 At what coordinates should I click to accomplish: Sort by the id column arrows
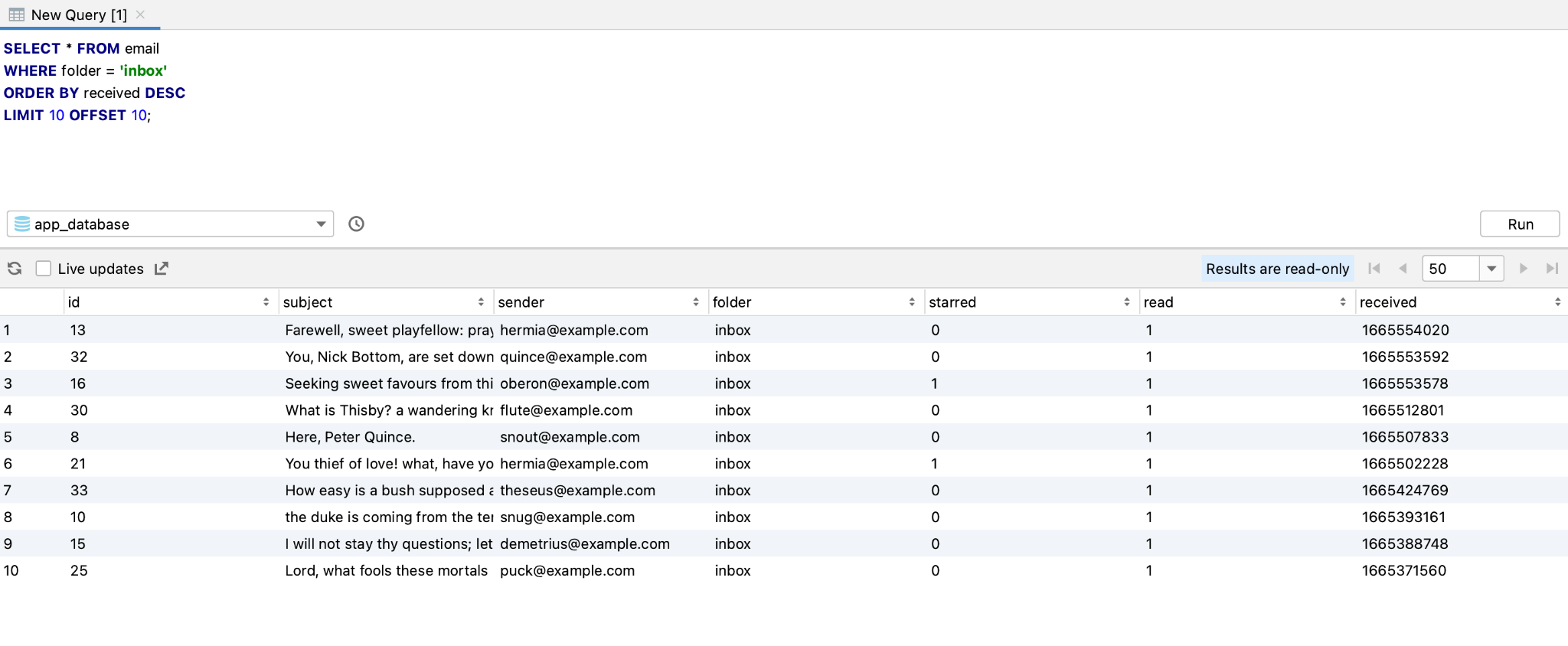266,302
